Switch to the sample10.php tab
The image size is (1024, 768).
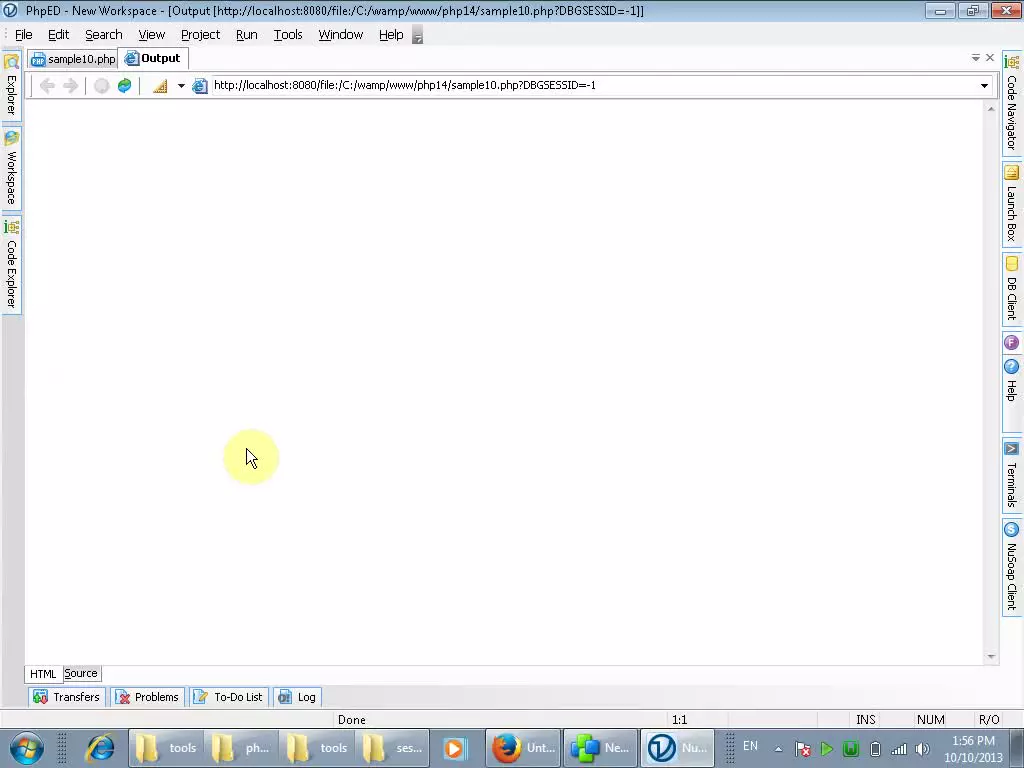[71, 58]
